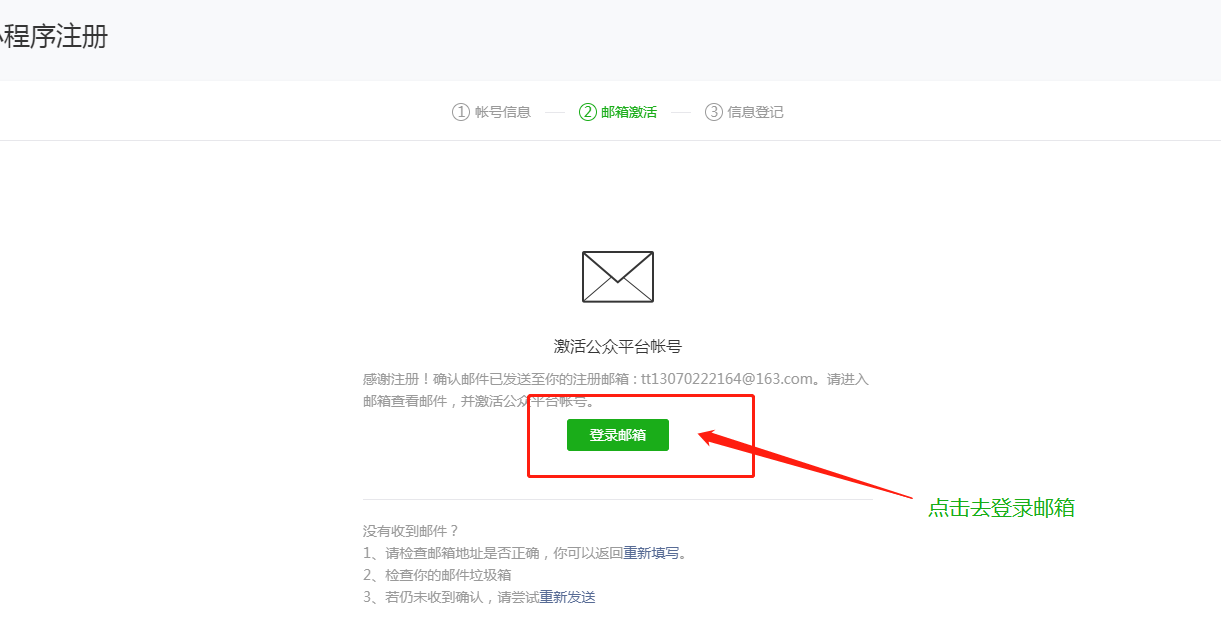Click the tt13070222164@163.com email address
Image resolution: width=1221 pixels, height=643 pixels.
[x=727, y=379]
